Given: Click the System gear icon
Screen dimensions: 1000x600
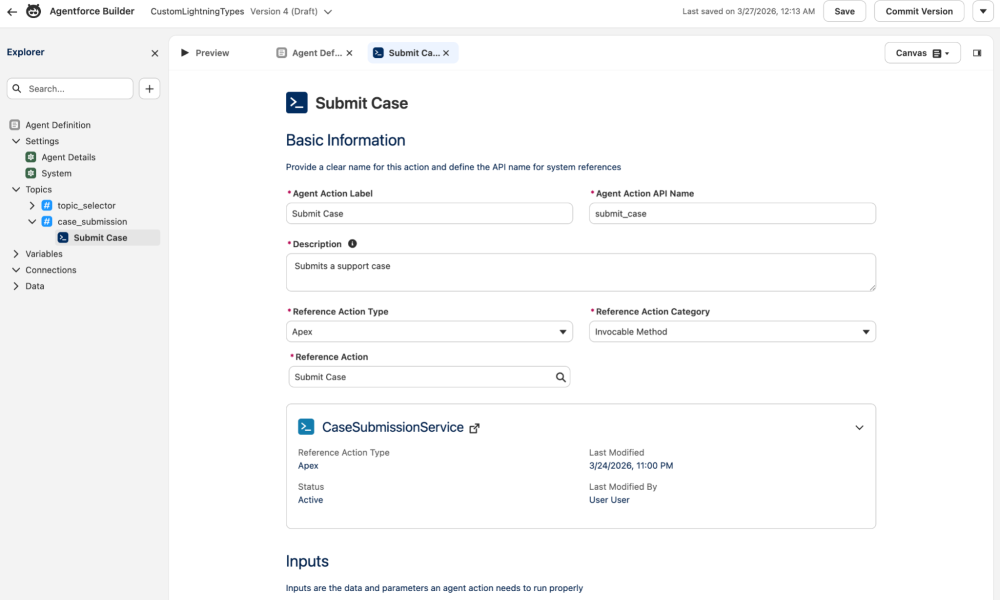Looking at the screenshot, I should [31, 173].
